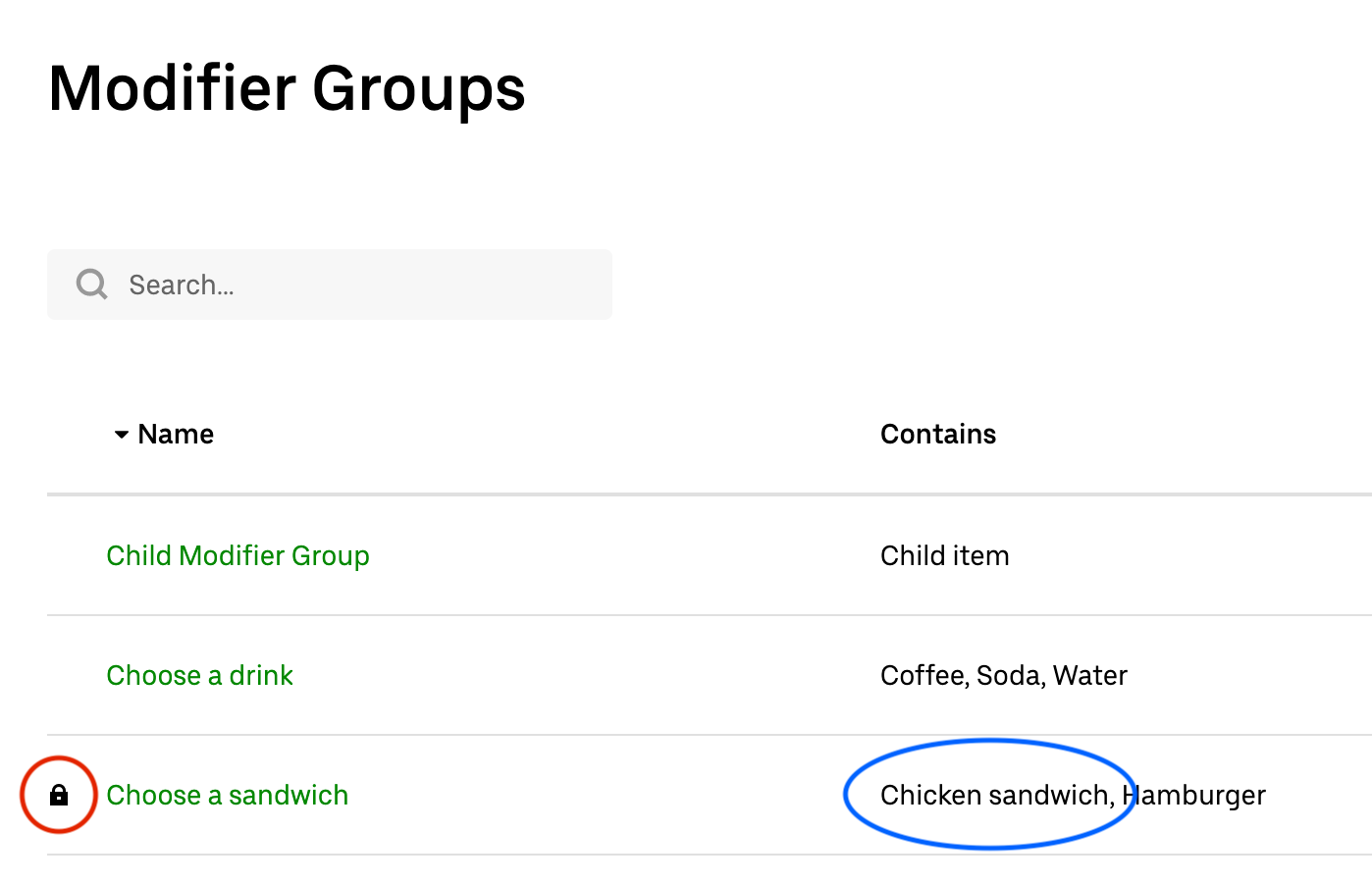Click the sort arrow next to Name
Image resolution: width=1372 pixels, height=883 pixels.
click(121, 435)
